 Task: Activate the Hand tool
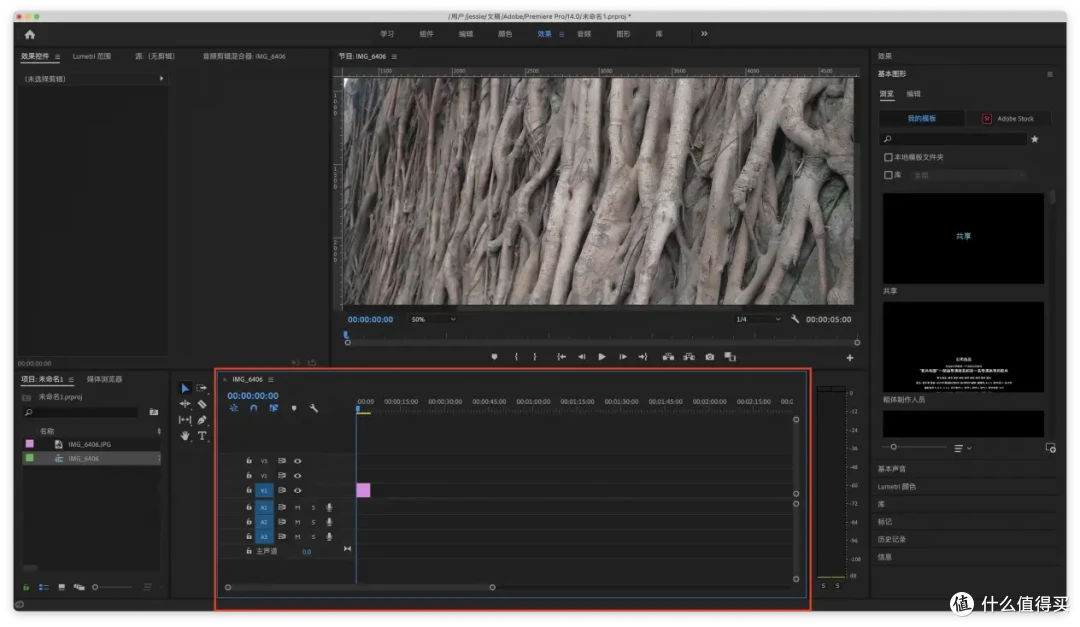tap(185, 435)
